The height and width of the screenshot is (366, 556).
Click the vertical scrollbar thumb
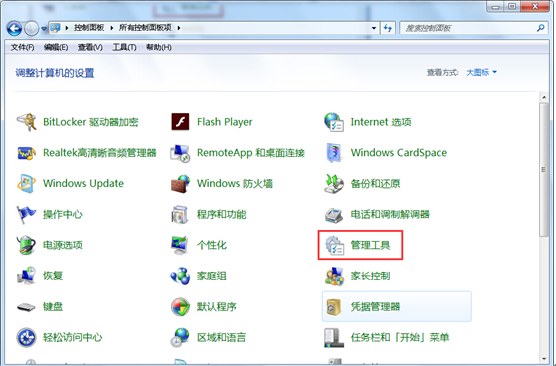[544, 170]
